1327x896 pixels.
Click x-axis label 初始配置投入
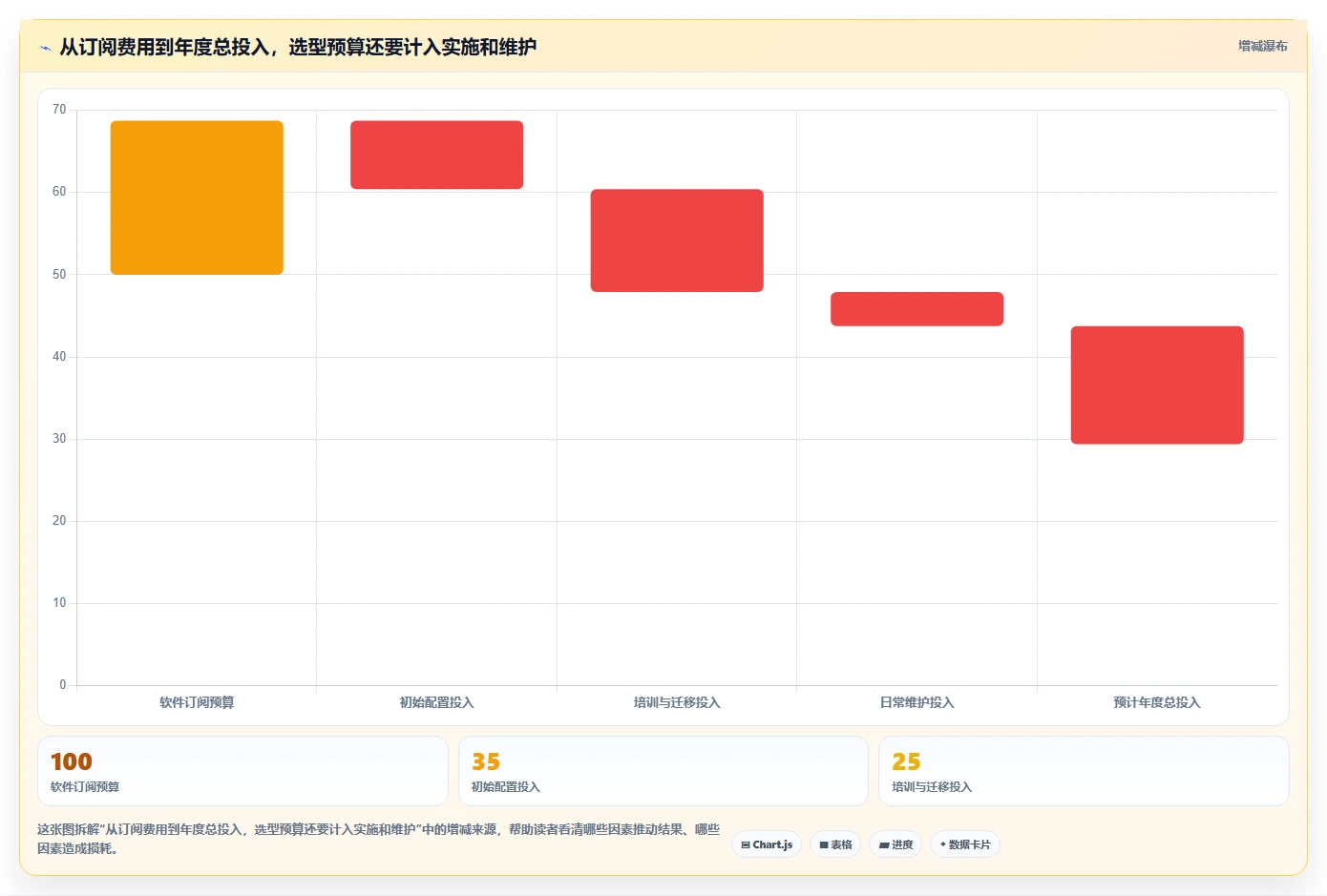pos(436,702)
